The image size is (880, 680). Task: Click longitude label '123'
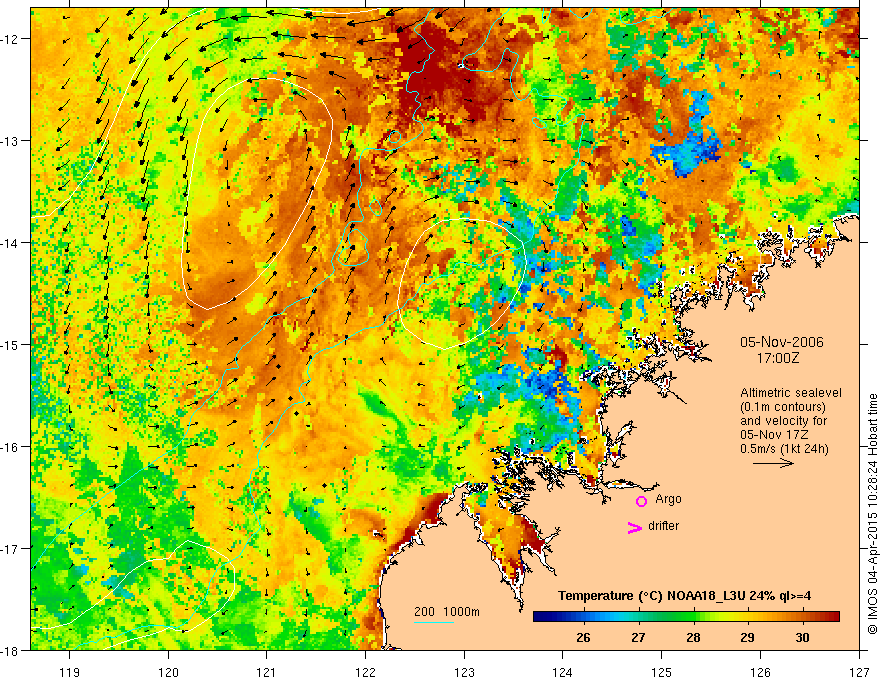click(x=464, y=672)
